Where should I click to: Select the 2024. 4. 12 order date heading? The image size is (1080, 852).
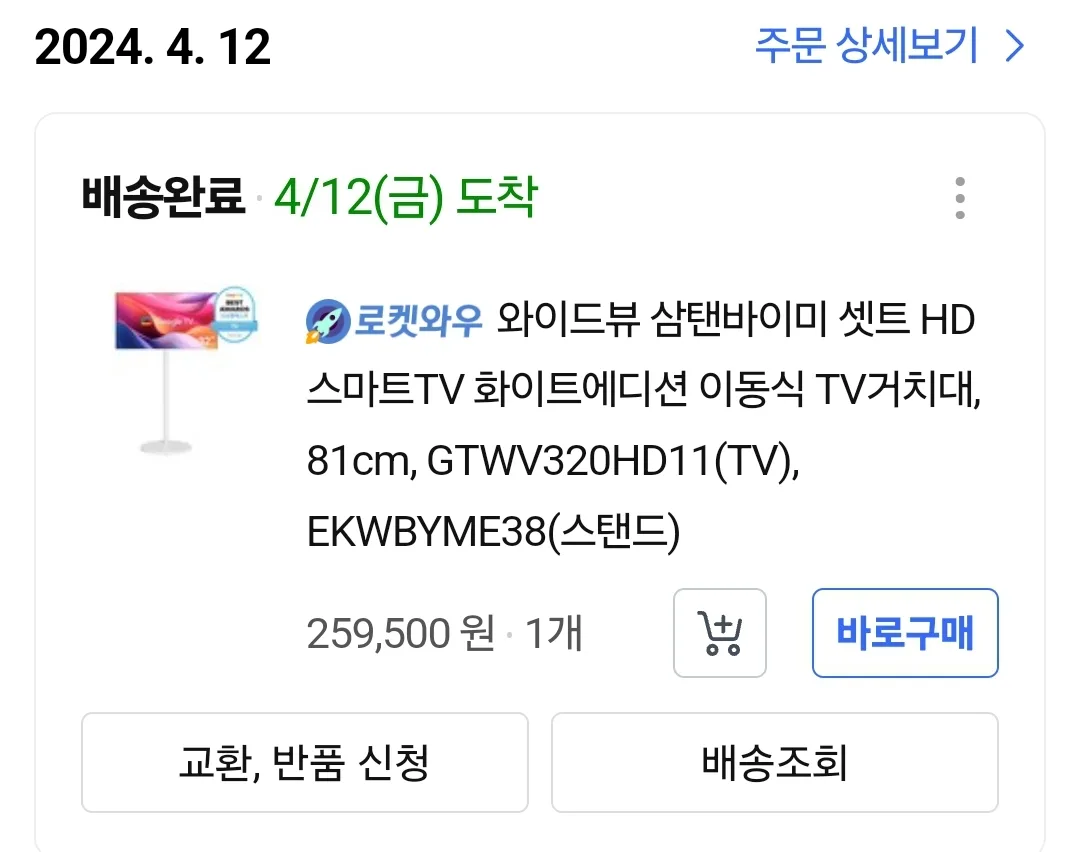[x=152, y=48]
